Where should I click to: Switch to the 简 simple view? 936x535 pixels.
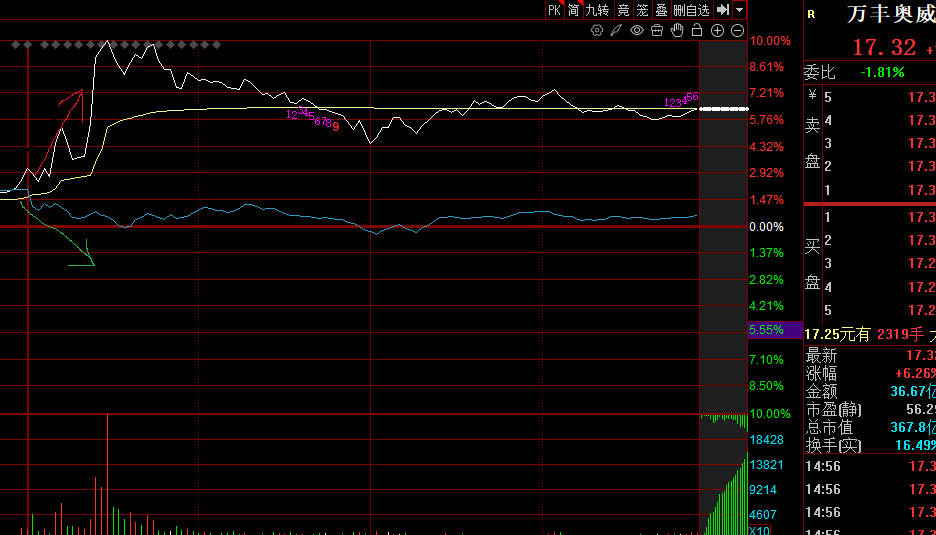[x=574, y=10]
